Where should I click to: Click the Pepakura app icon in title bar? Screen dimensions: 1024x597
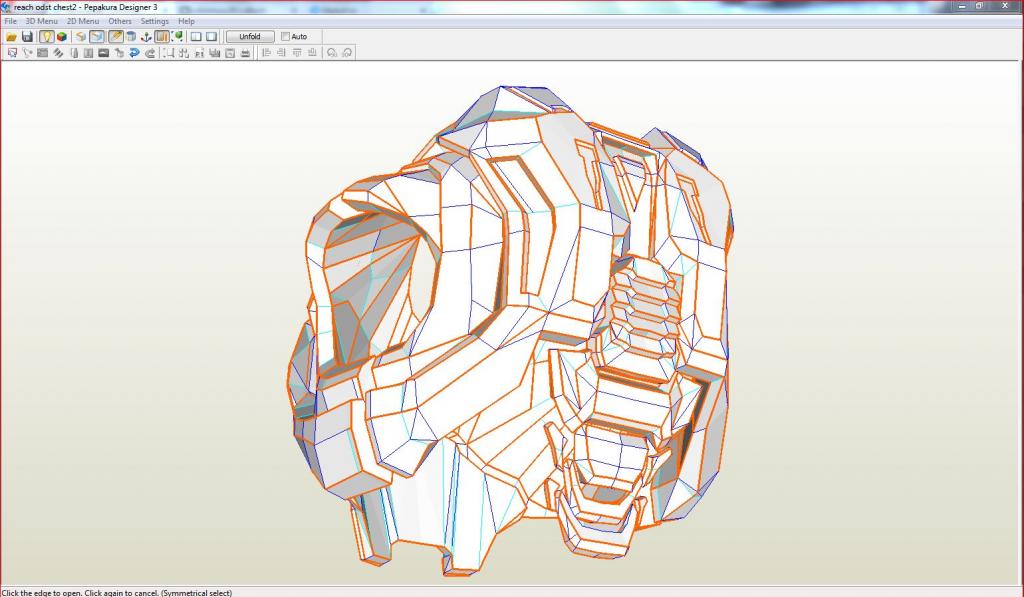pos(6,7)
